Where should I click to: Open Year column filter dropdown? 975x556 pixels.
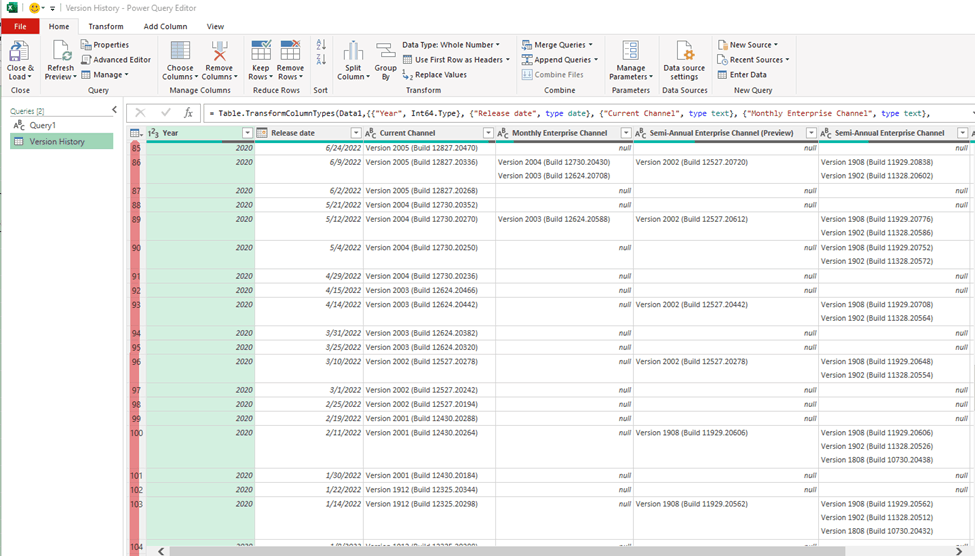coord(247,133)
